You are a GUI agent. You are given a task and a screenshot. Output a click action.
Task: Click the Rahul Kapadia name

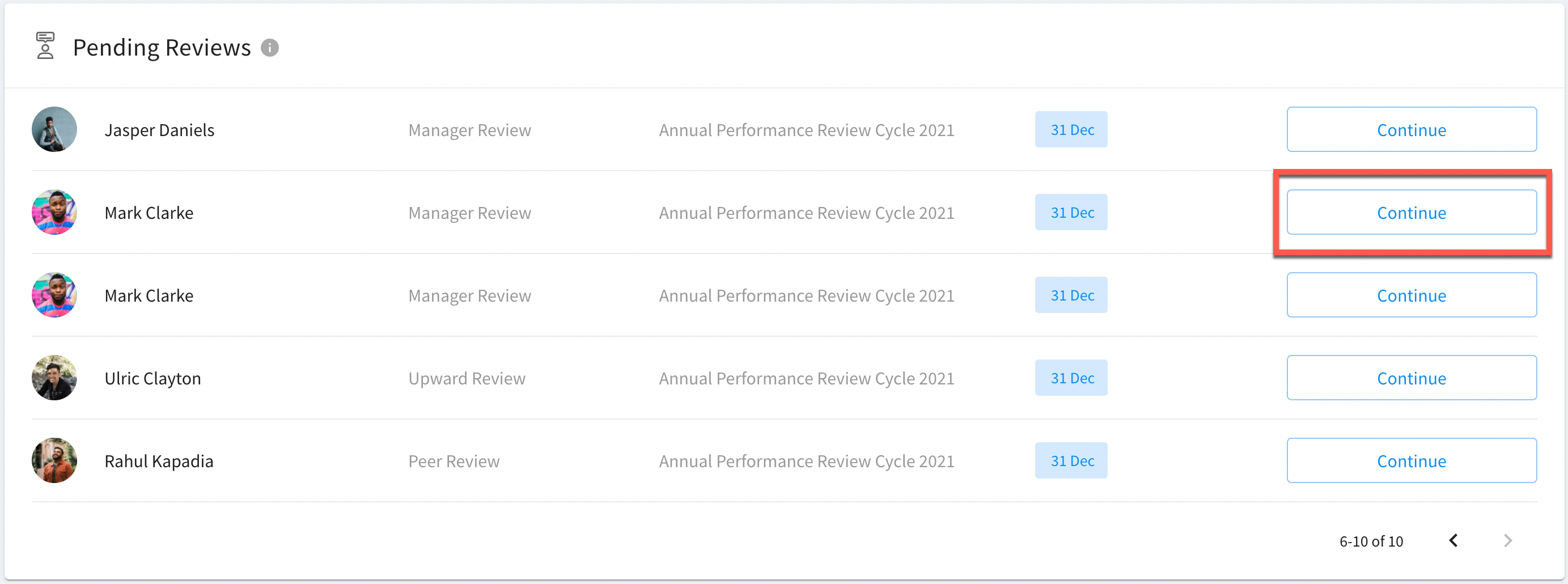pyautogui.click(x=159, y=461)
